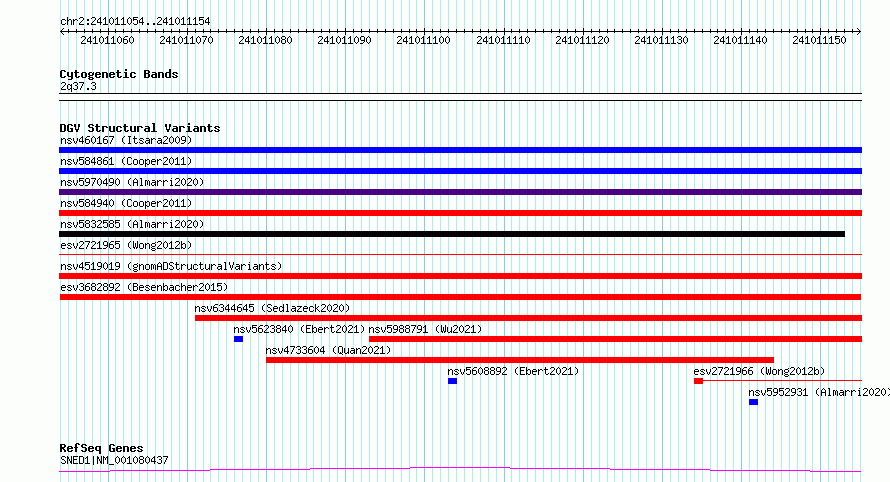Click the small blue nsv5608892 marker
The width and height of the screenshot is (890, 482).
[452, 382]
